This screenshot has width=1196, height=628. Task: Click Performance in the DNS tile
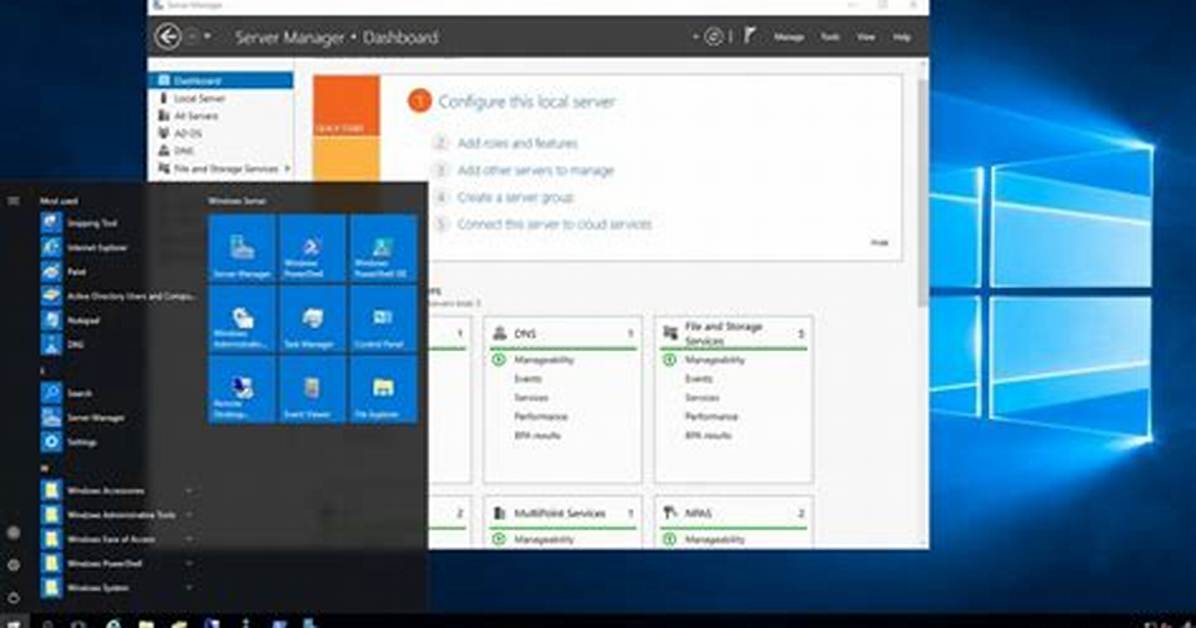coord(541,417)
